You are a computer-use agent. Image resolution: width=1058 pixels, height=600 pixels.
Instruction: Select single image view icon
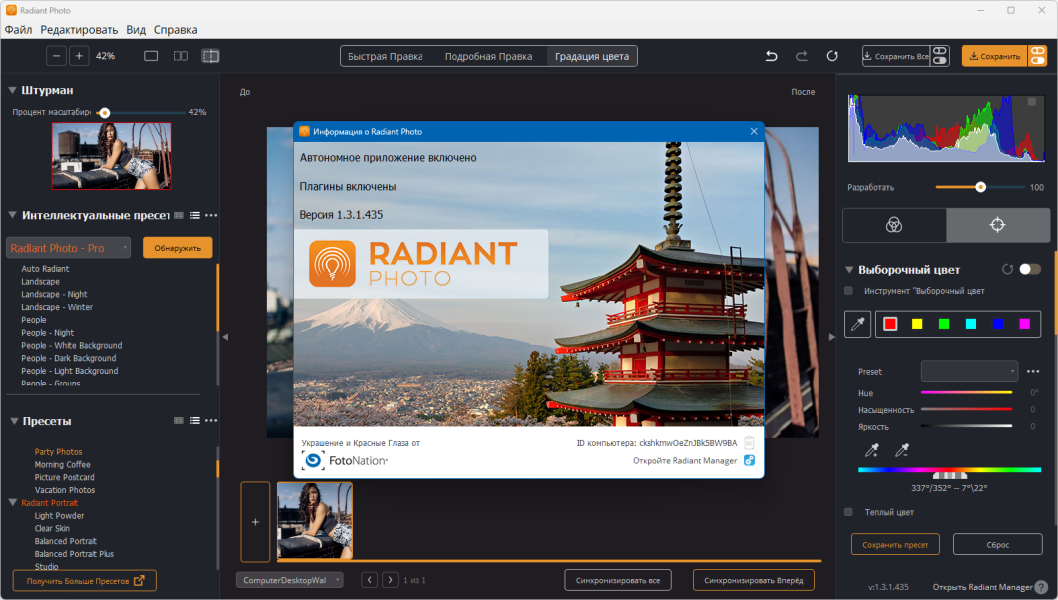pyautogui.click(x=151, y=56)
